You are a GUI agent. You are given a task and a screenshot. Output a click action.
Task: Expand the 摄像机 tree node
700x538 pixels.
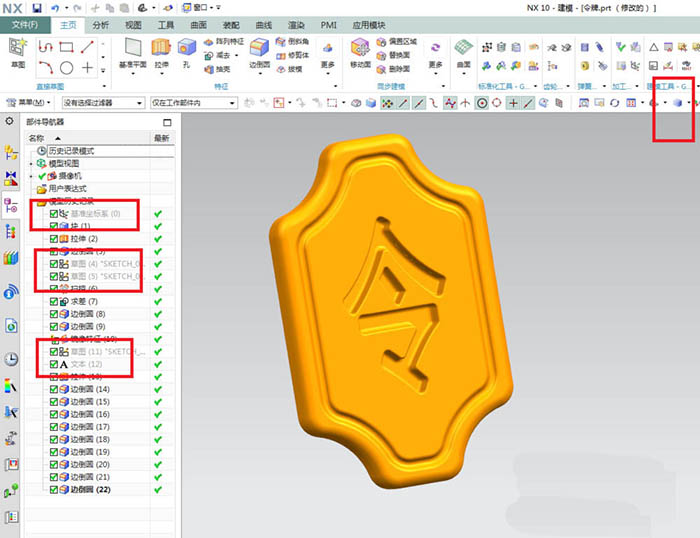click(x=31, y=176)
